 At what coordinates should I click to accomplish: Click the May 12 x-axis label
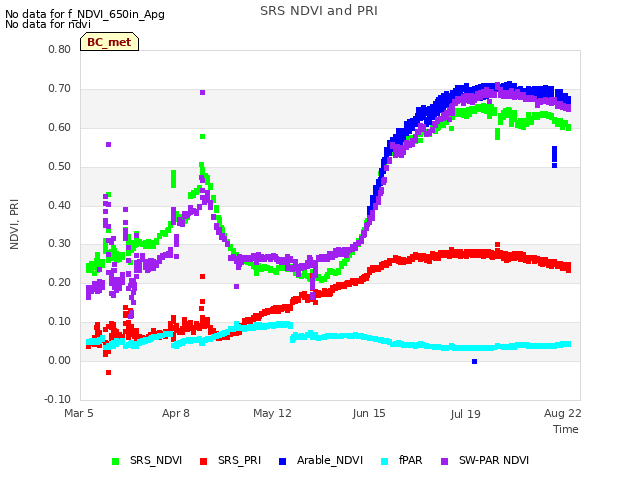pyautogui.click(x=272, y=413)
